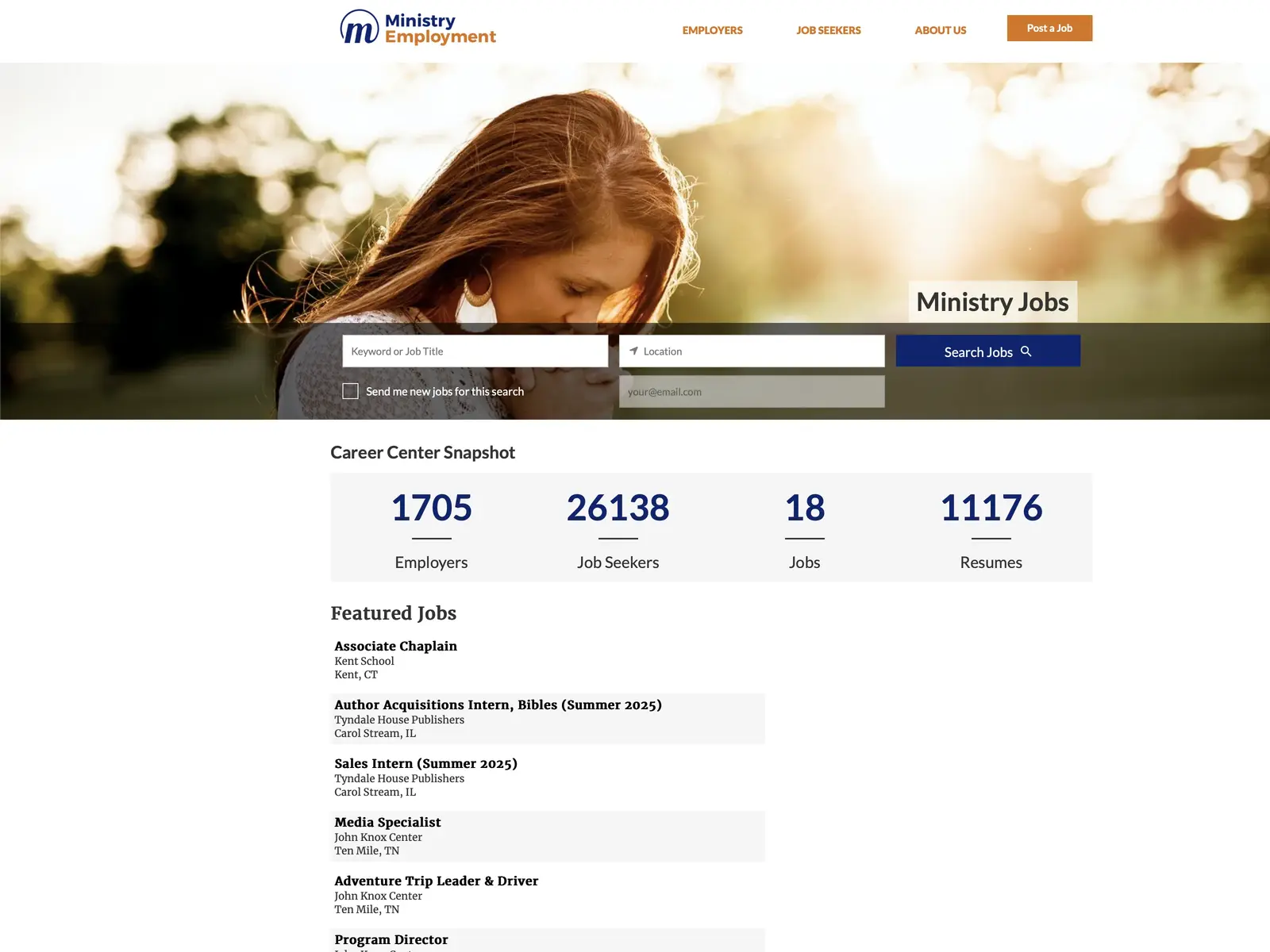1270x952 pixels.
Task: Click the magnifier icon on Search Jobs
Action: coord(1026,351)
